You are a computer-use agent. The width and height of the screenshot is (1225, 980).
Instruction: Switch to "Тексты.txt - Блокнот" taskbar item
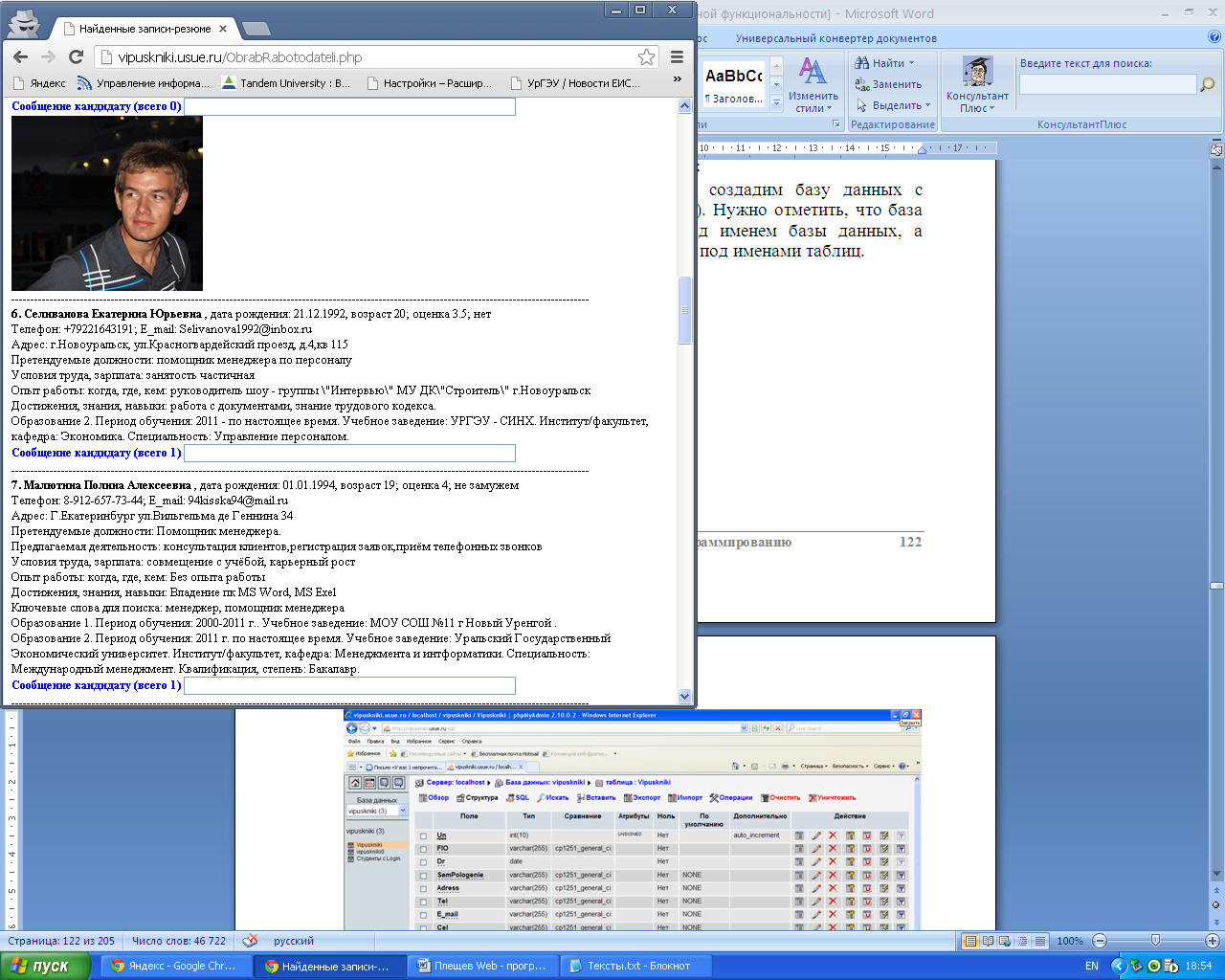pyautogui.click(x=636, y=966)
